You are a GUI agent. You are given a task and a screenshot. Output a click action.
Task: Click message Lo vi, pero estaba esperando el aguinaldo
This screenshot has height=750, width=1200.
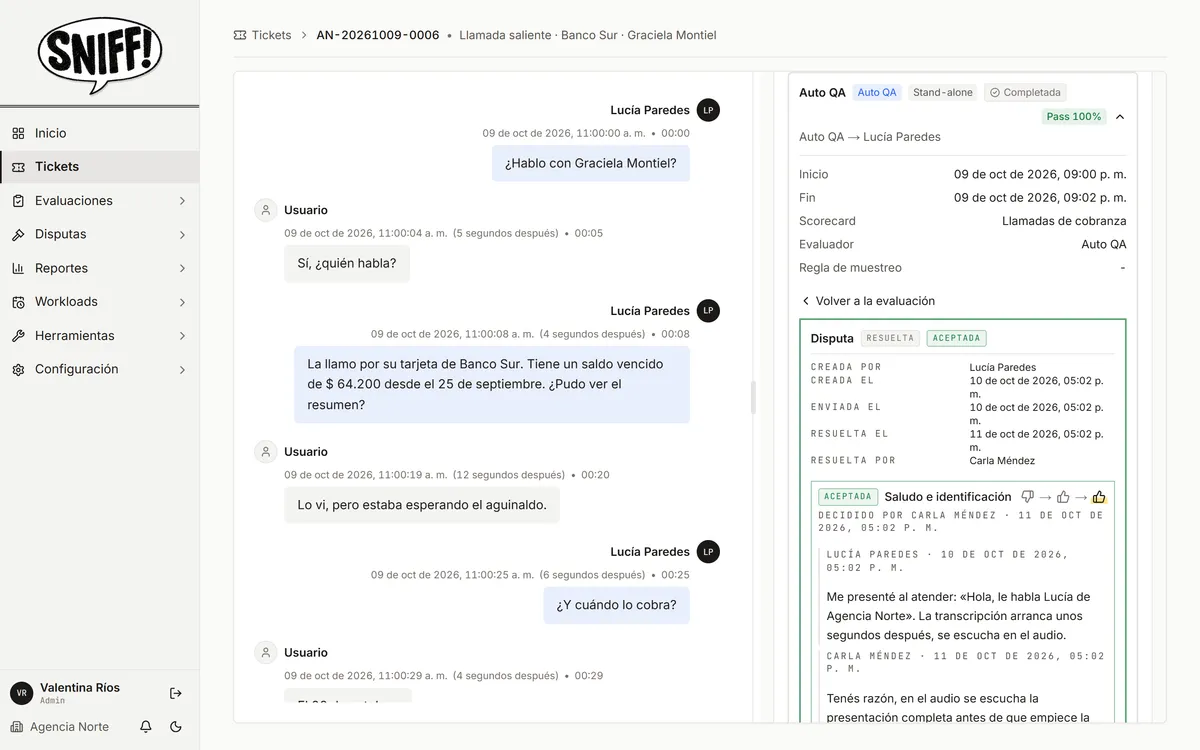pos(422,505)
